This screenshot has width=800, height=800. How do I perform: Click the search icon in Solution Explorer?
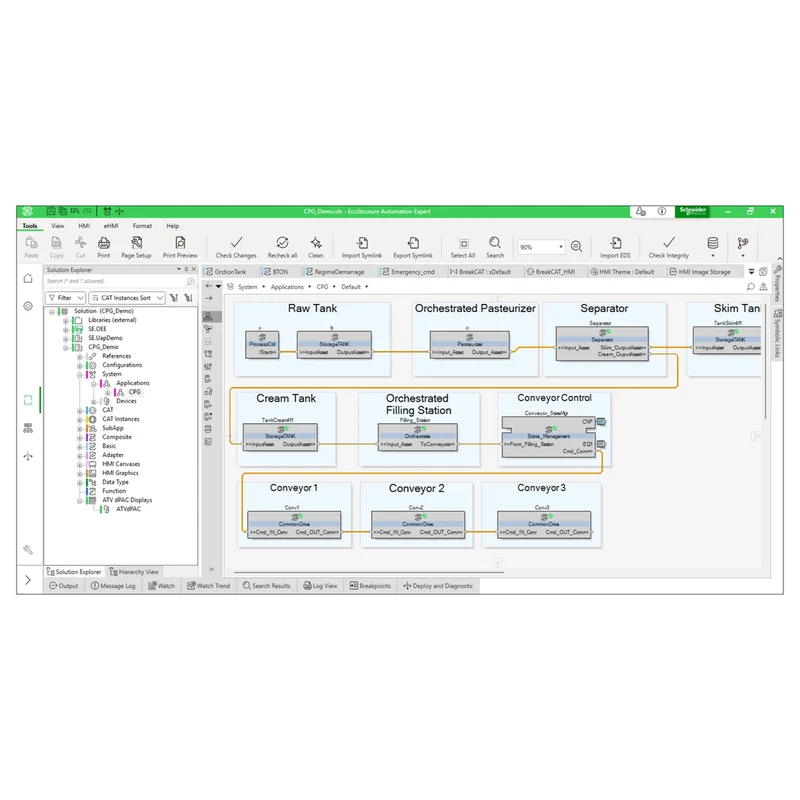click(191, 282)
